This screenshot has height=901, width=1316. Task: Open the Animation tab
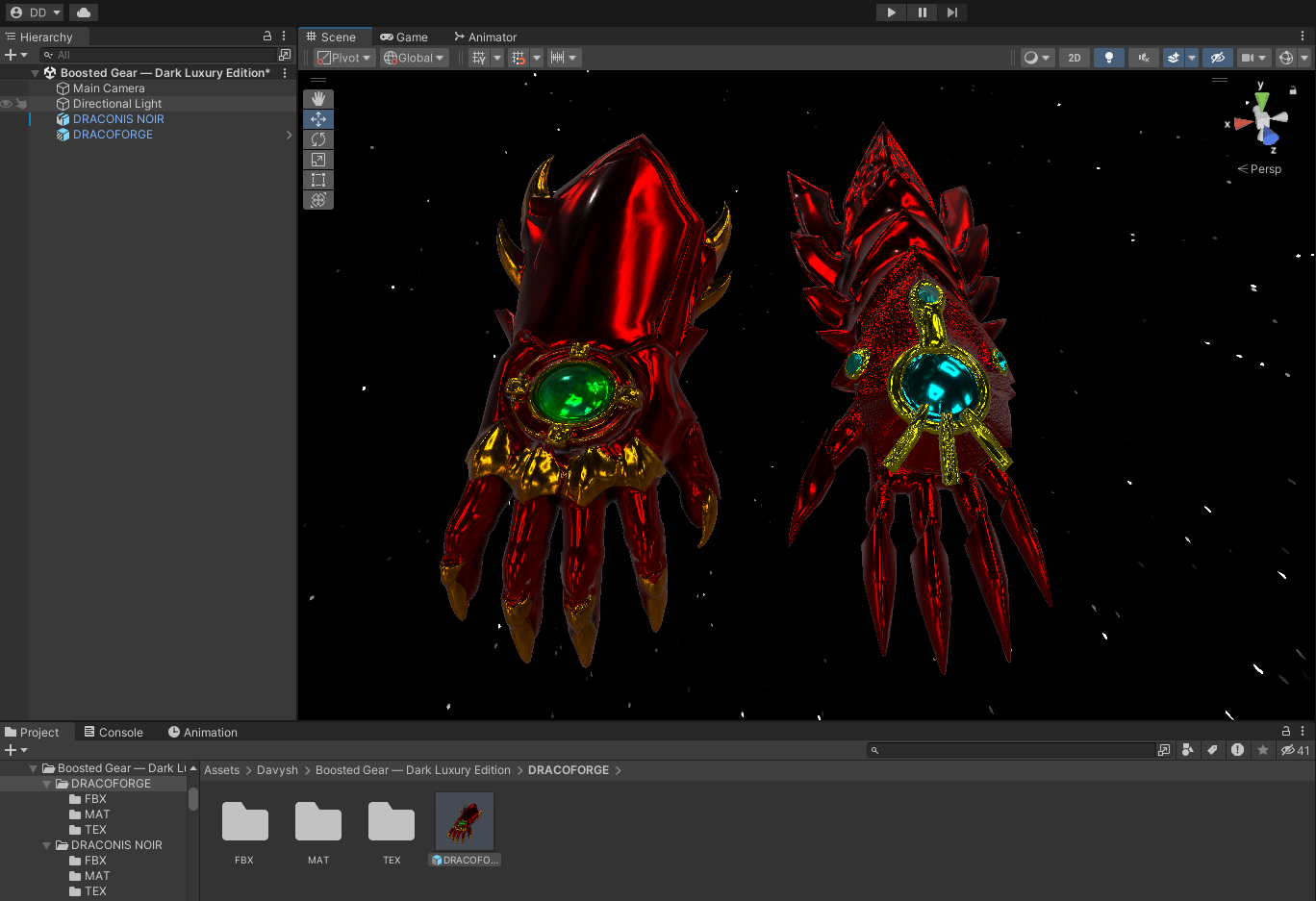click(x=203, y=732)
